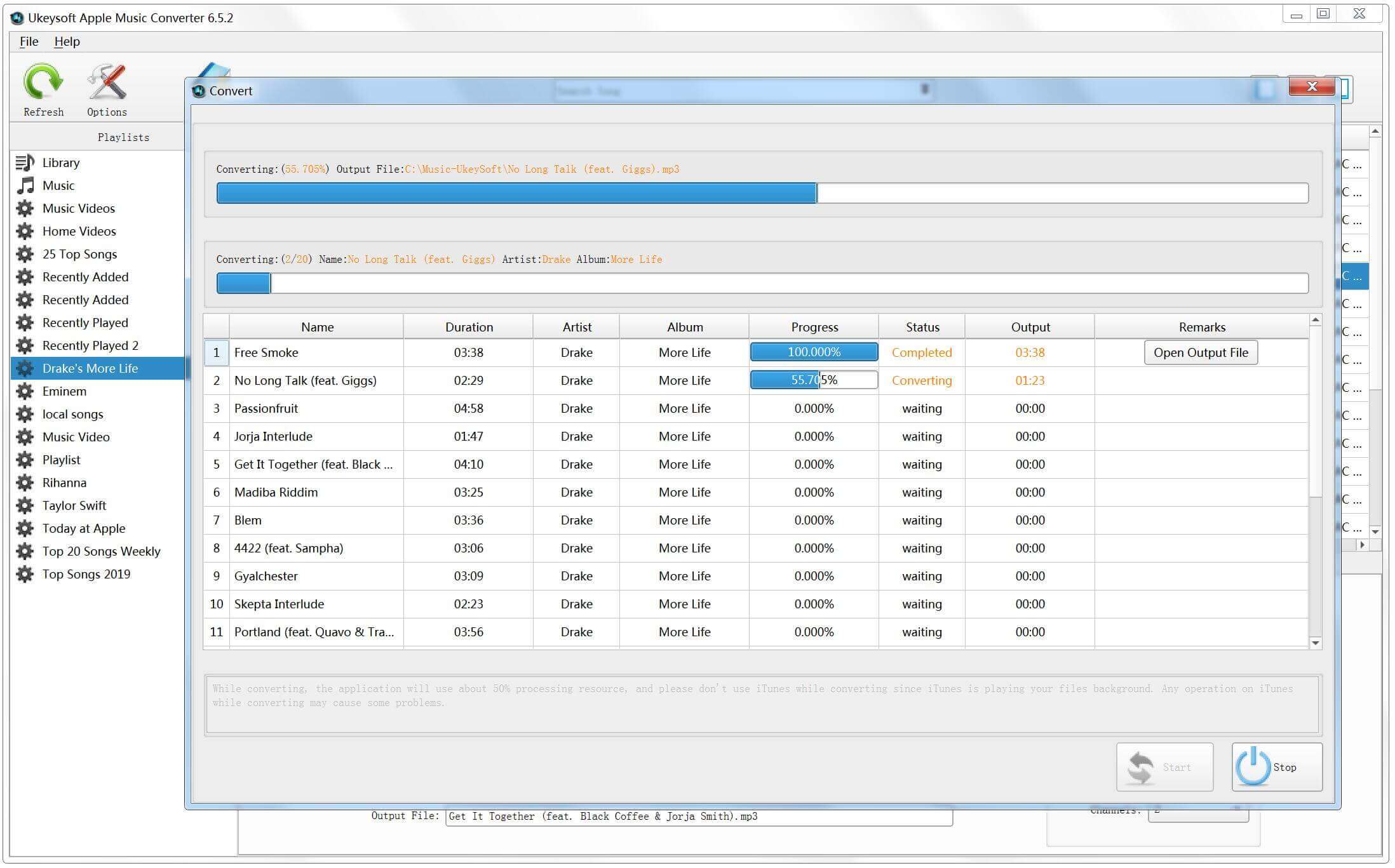The image size is (1395, 868).
Task: Select the Passionfruit row in queue
Action: pyautogui.click(x=318, y=408)
